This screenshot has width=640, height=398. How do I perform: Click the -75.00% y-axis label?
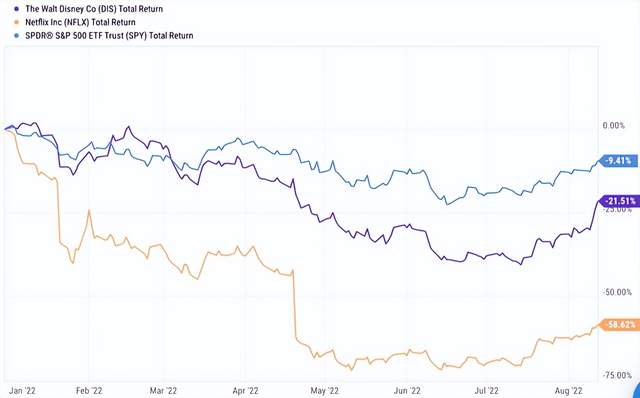[617, 375]
